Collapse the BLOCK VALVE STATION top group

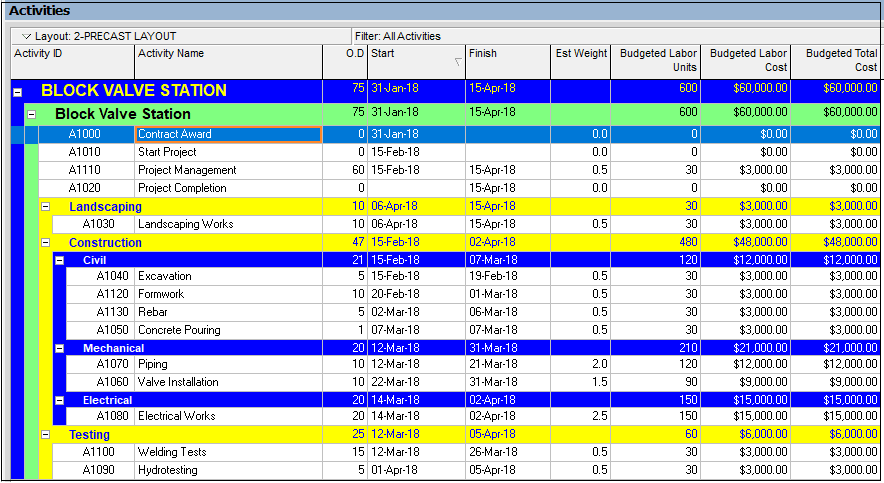coord(17,92)
